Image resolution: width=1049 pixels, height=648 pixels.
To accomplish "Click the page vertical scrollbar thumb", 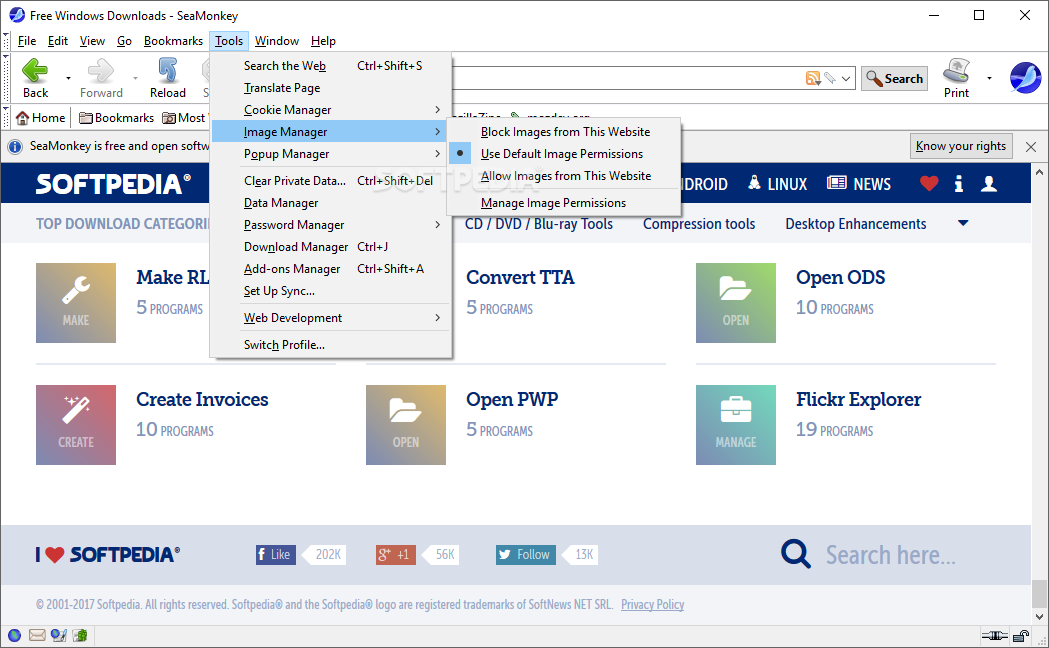I will 1039,592.
